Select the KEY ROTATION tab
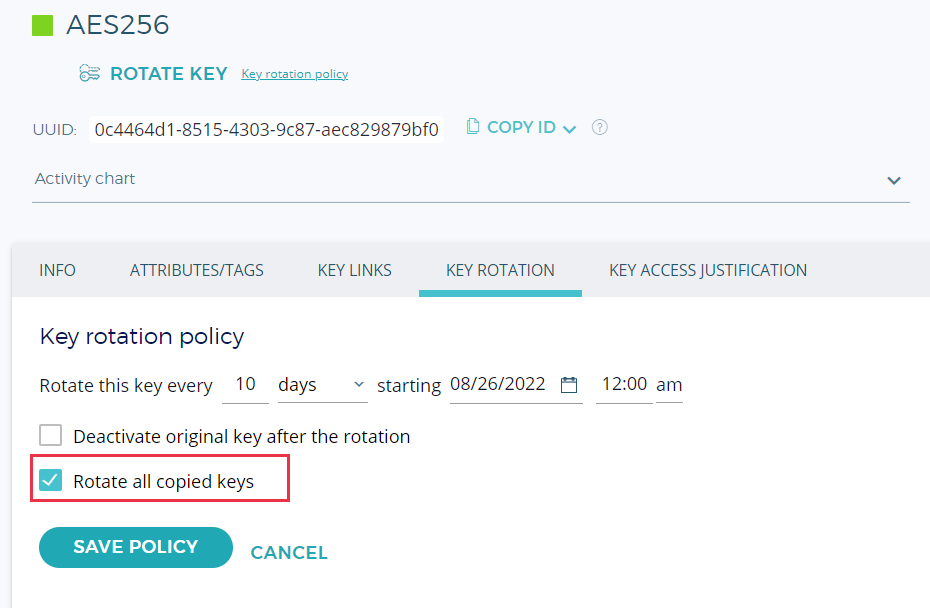Viewport: 930px width, 608px height. [x=500, y=270]
